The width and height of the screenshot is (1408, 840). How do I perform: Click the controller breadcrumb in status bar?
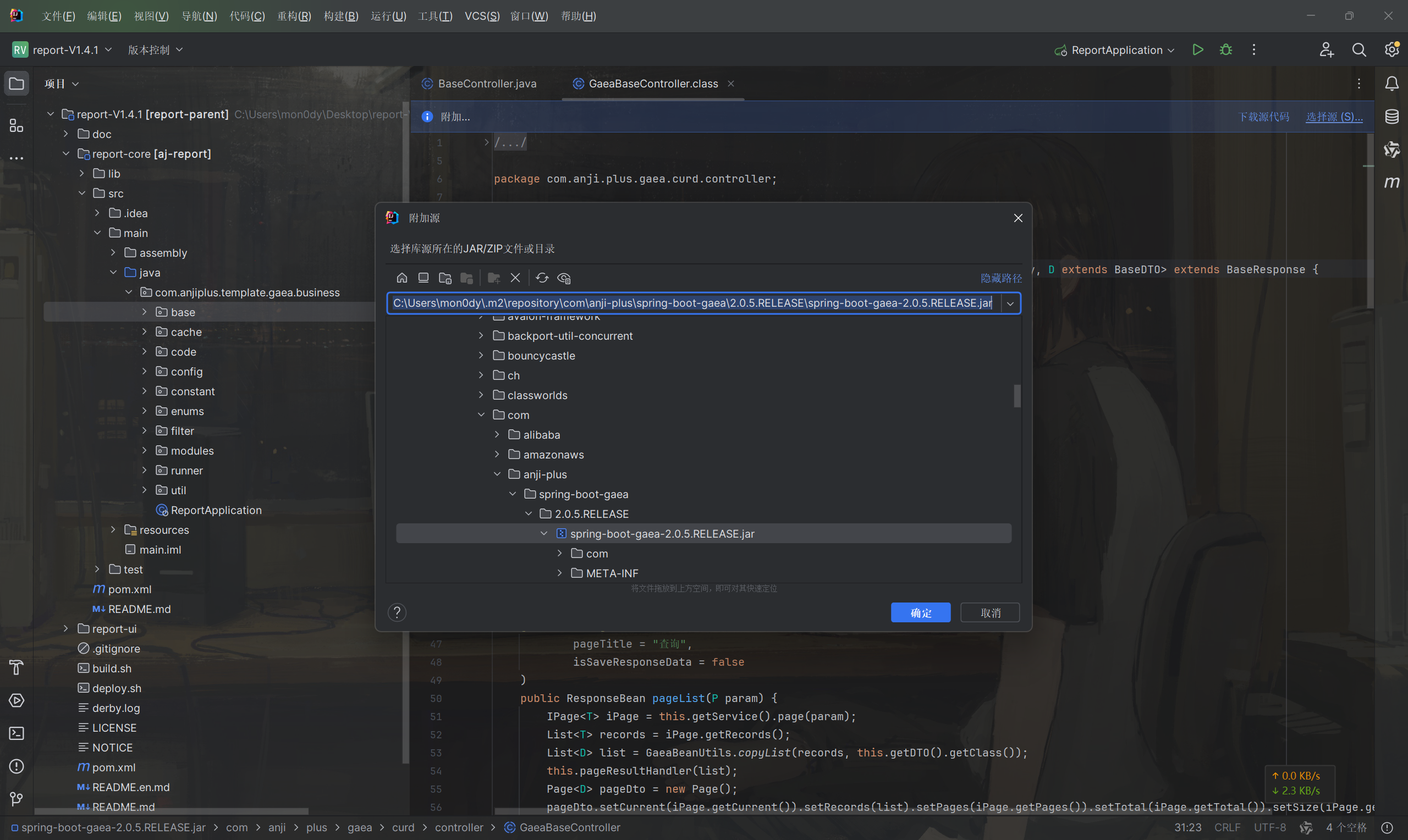[x=459, y=827]
